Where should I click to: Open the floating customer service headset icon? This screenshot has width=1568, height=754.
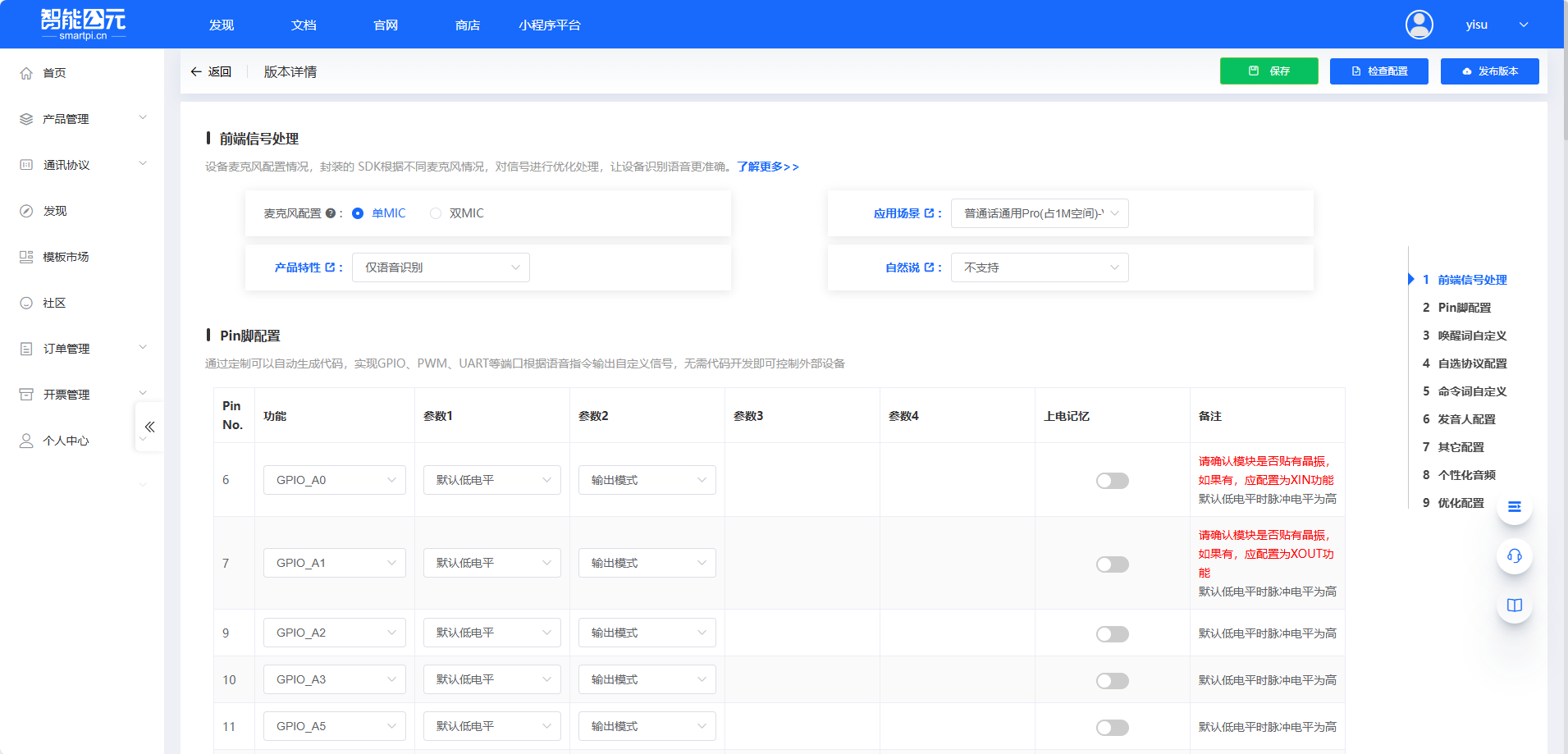[x=1514, y=555]
